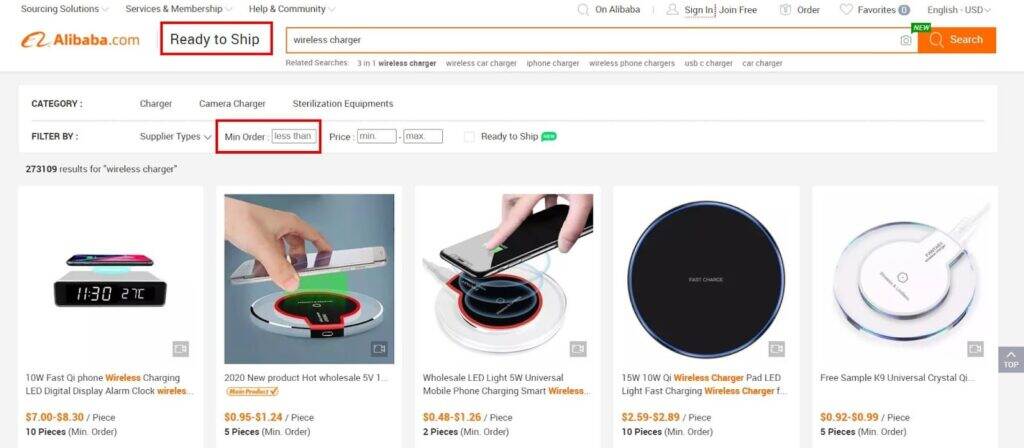Screen dimensions: 1024x448
Task: Select the Camera Charger category
Action: point(232,103)
